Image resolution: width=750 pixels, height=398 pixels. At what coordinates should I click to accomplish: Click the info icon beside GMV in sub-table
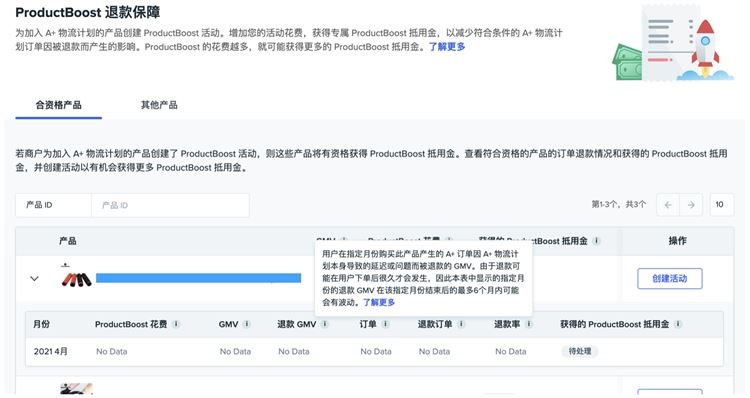[x=247, y=324]
